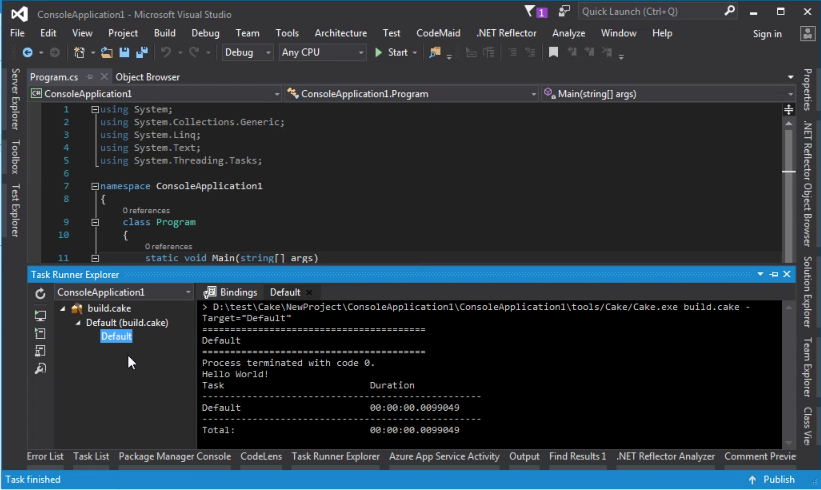Open the .NET Reflector menu
This screenshot has height=490, width=821.
(506, 33)
